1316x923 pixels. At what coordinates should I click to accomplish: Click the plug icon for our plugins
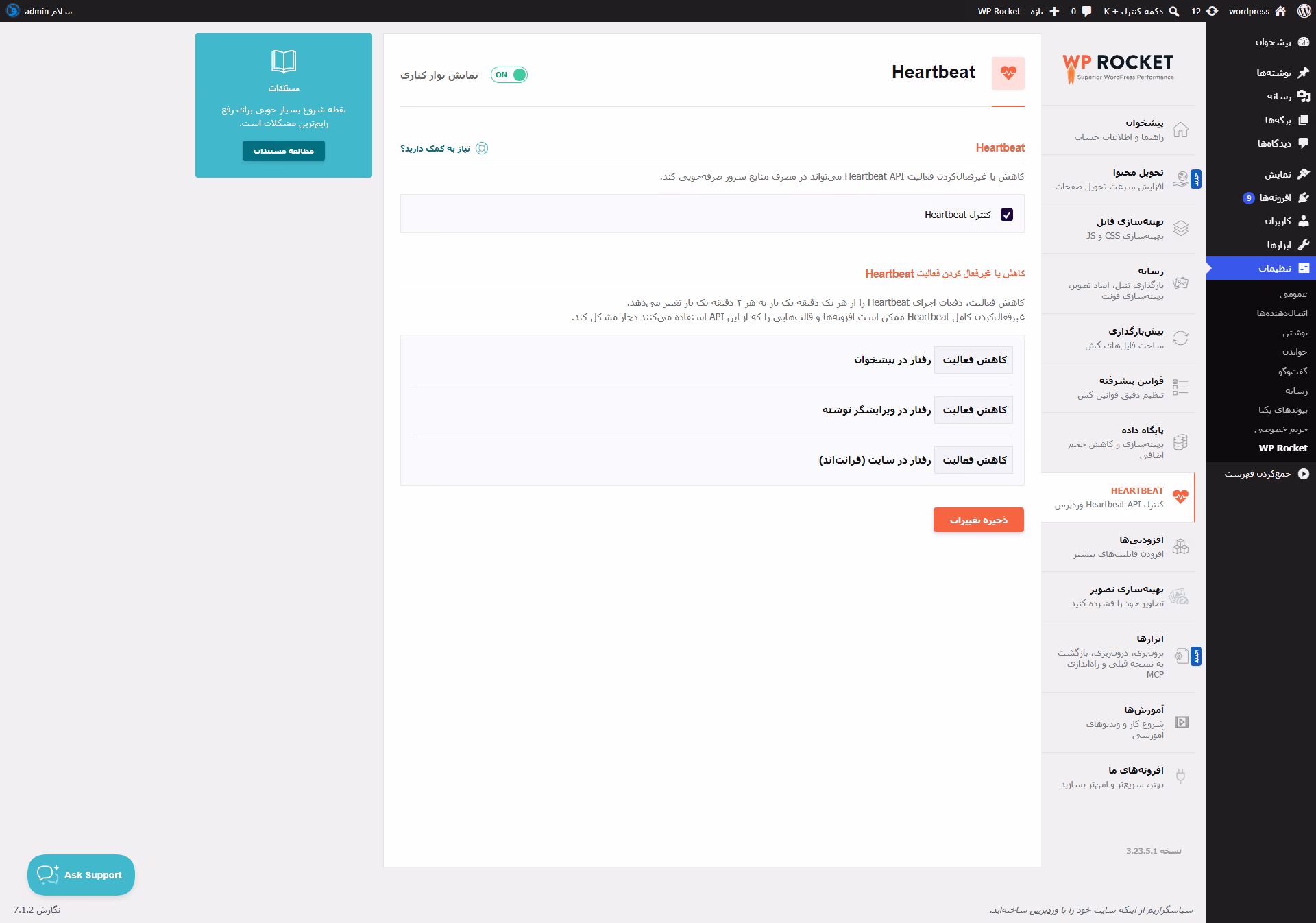1180,777
